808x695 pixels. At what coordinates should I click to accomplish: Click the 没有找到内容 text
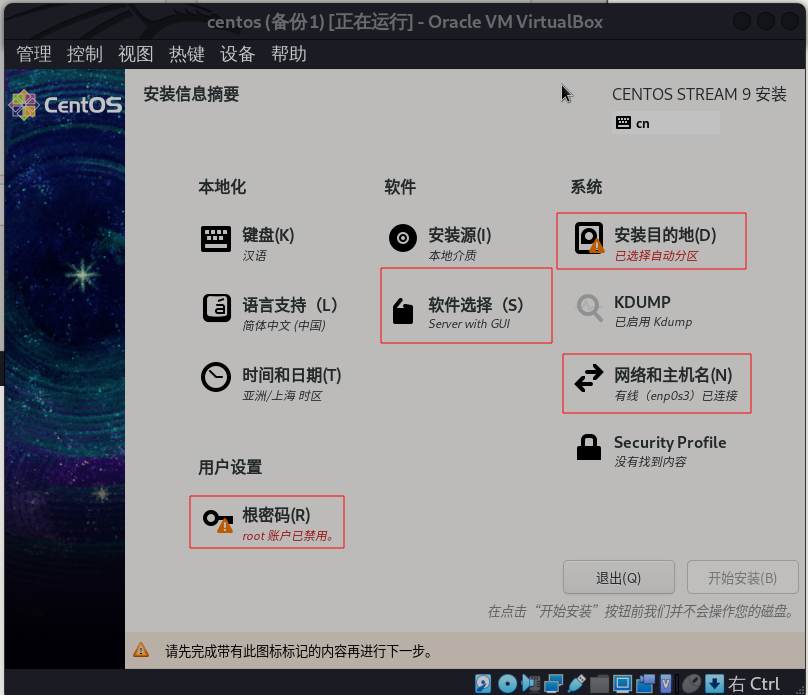(x=650, y=462)
